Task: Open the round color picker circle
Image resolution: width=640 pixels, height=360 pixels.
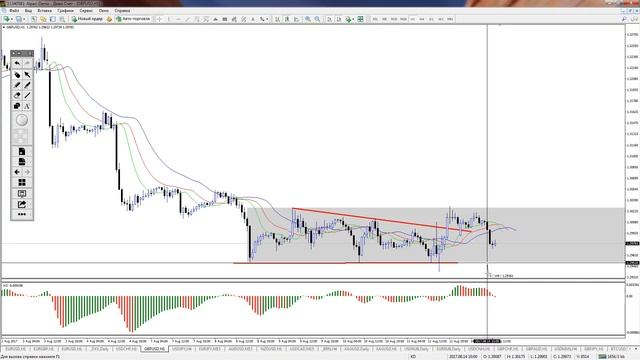Action: click(22, 120)
